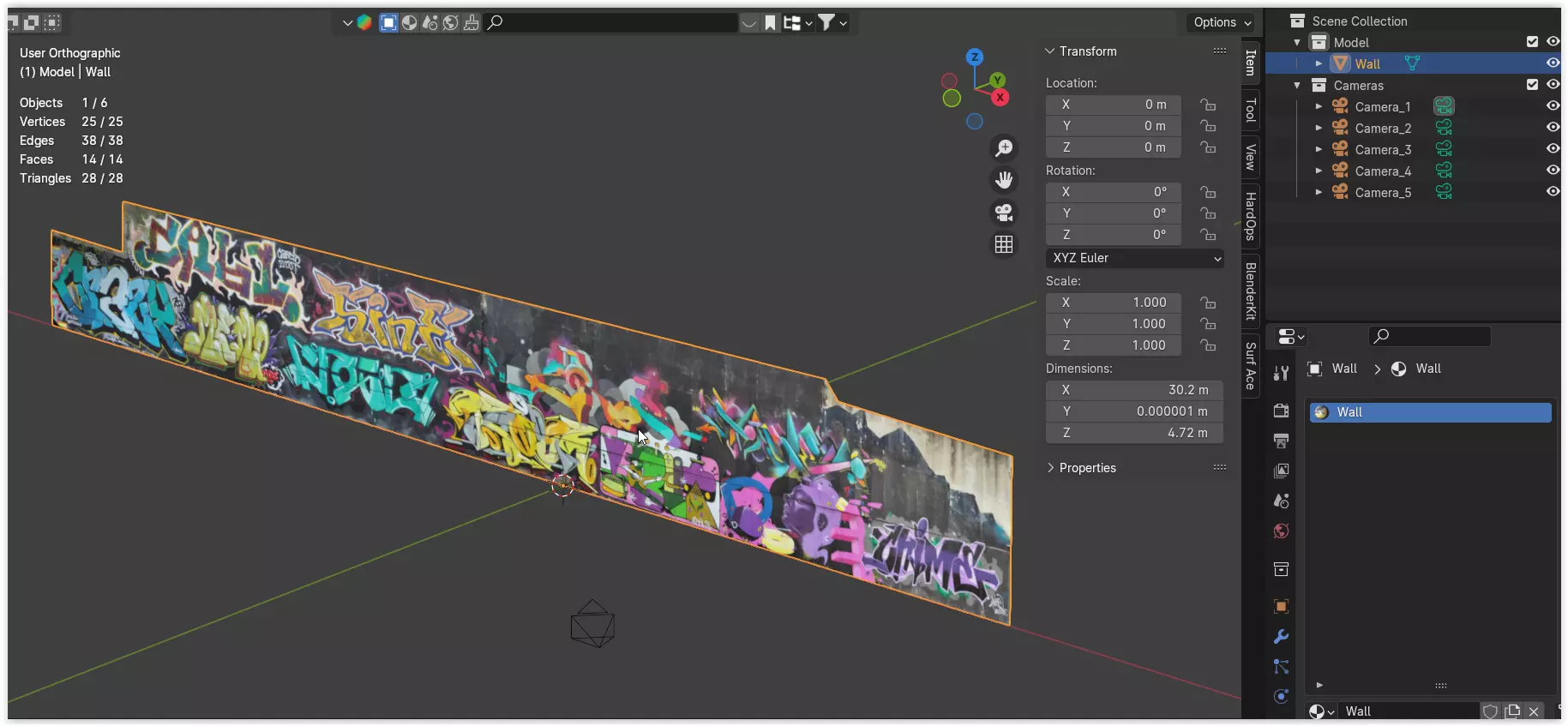Screen dimensions: 1568x726
Task: Select Camera_5 in the outliner
Action: [1383, 193]
